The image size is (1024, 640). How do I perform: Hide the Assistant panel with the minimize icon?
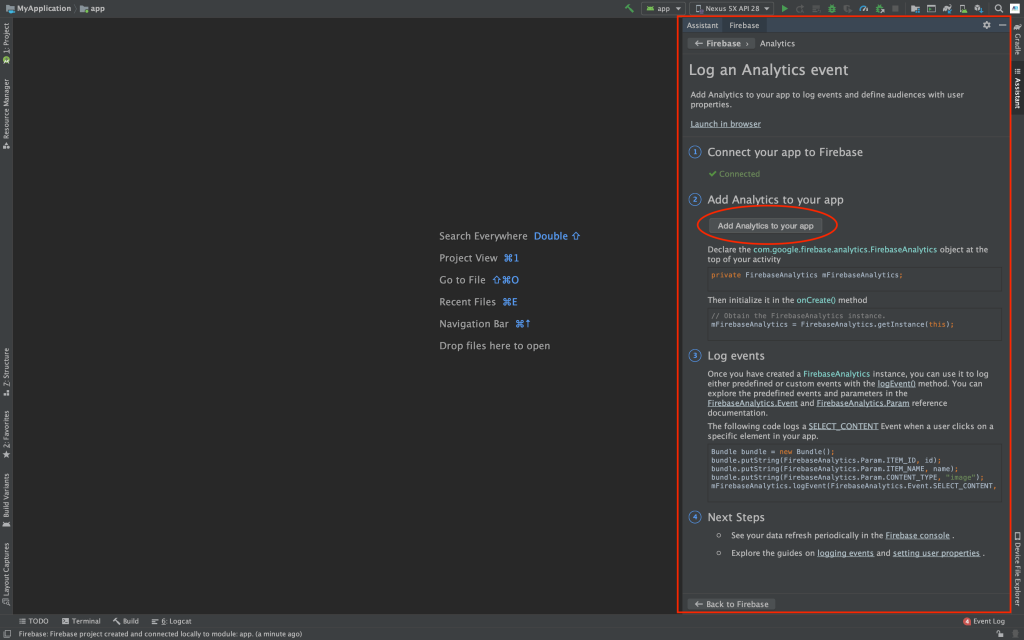coord(1002,25)
